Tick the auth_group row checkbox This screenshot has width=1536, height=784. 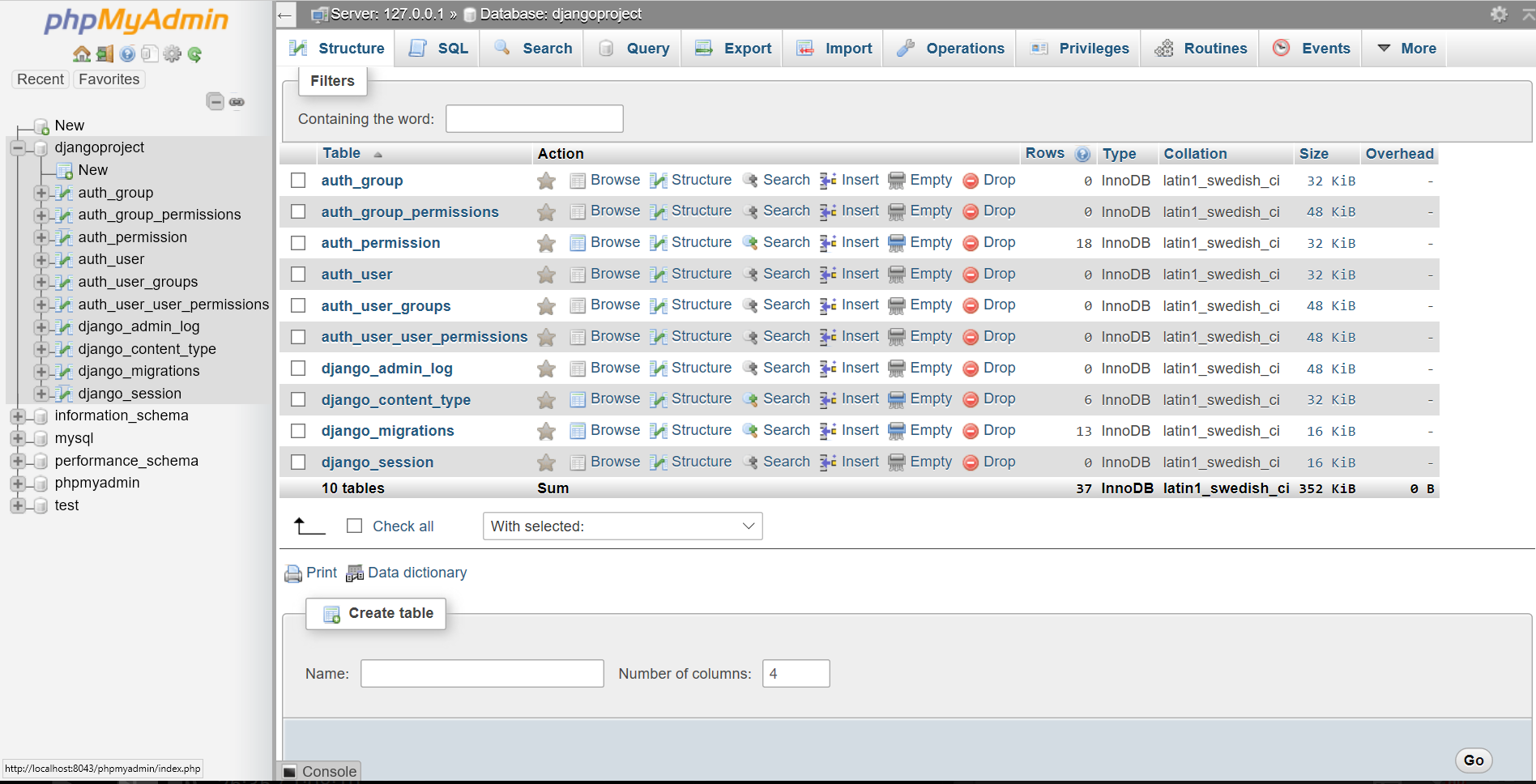(298, 180)
